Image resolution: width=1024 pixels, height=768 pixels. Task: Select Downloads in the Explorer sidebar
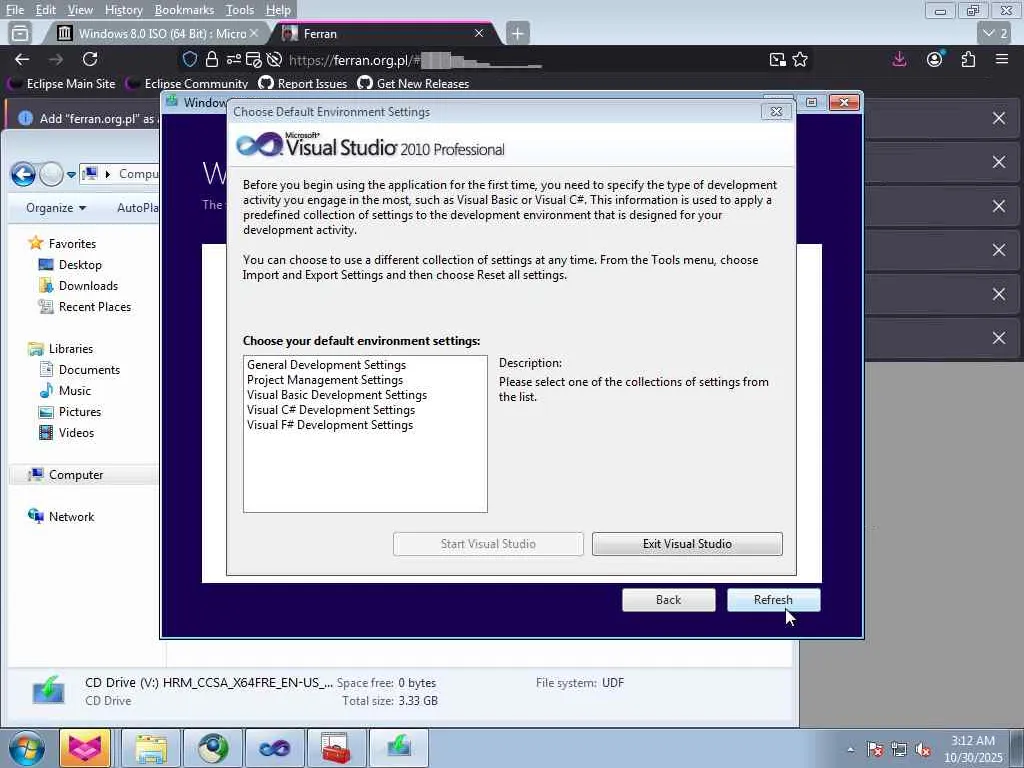(79, 285)
